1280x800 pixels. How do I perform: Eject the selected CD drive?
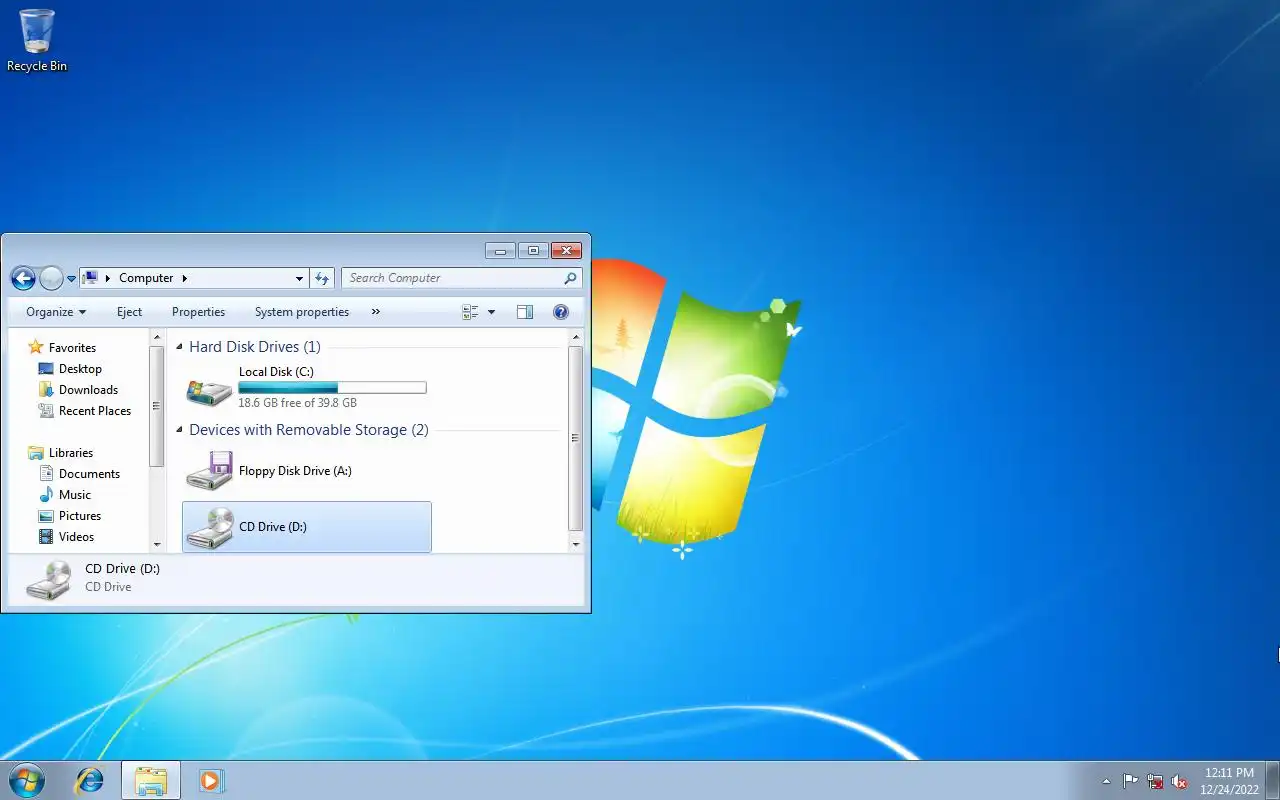point(129,312)
